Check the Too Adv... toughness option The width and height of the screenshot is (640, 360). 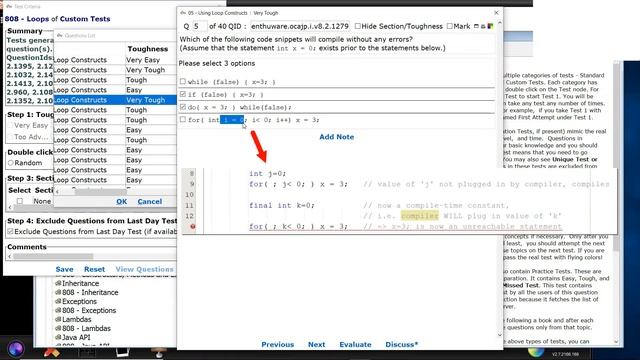11,137
